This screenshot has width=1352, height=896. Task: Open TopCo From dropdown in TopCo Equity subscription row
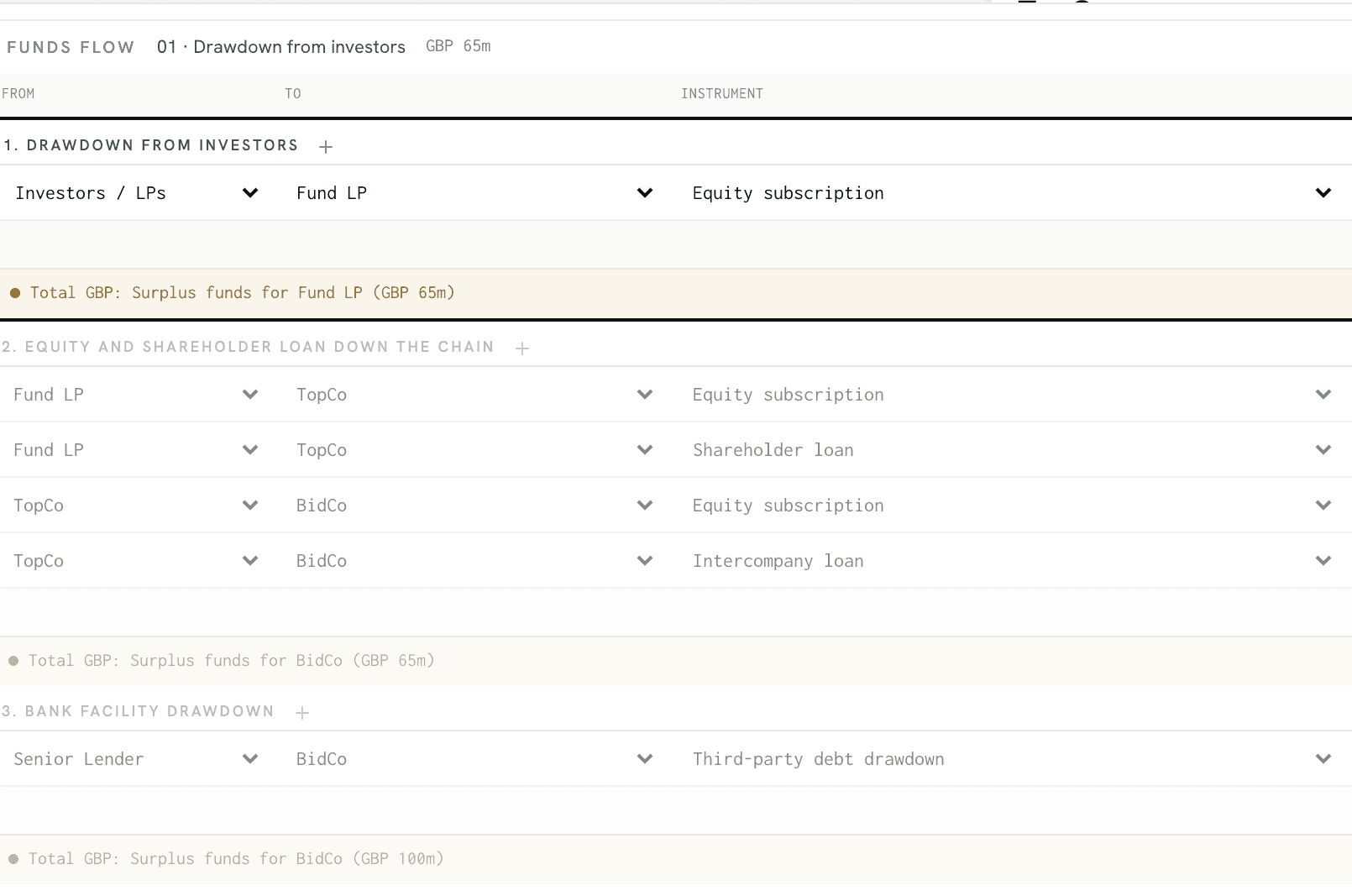click(x=137, y=506)
